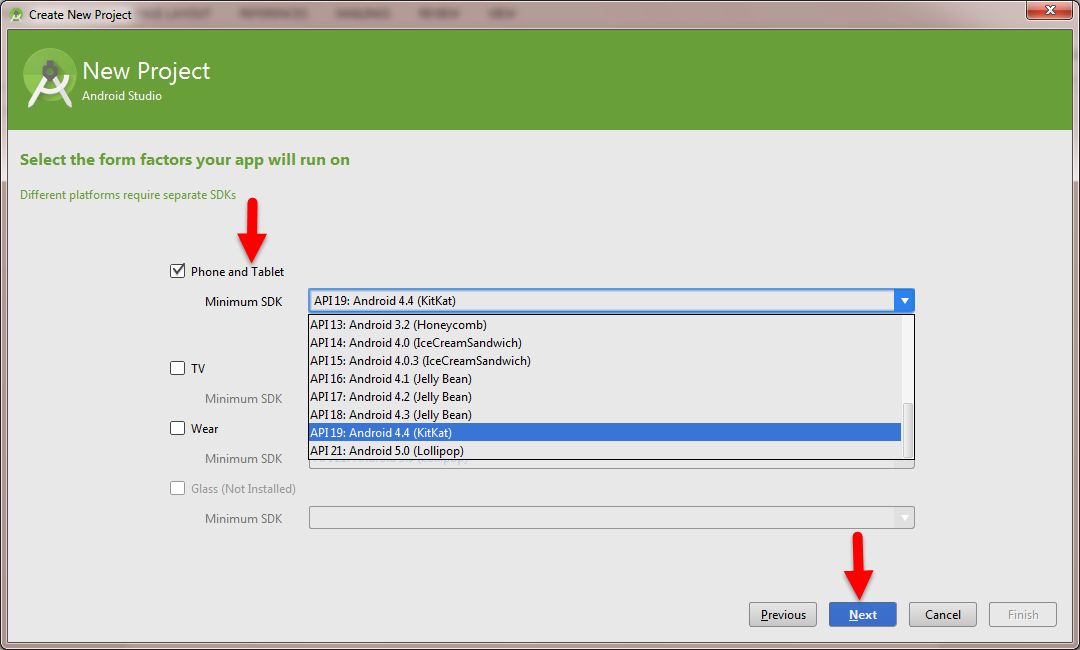This screenshot has height=650, width=1080.
Task: Select API 13: Android 3.2 (Honeycomb)
Action: pos(605,325)
